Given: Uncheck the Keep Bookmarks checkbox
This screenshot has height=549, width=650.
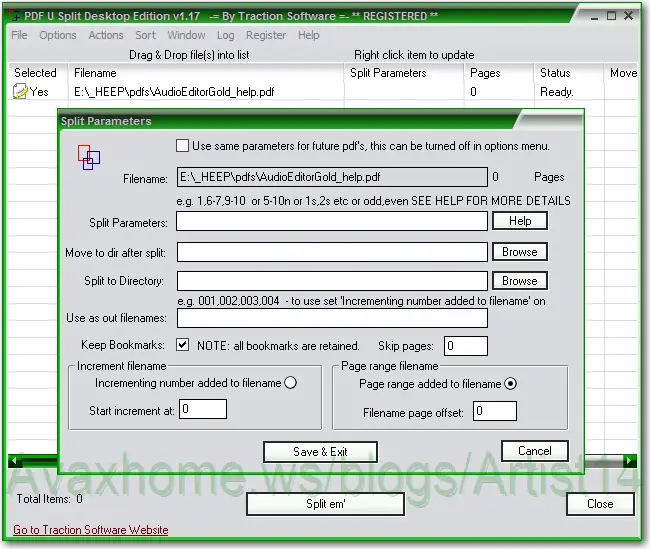Looking at the screenshot, I should click(x=182, y=345).
